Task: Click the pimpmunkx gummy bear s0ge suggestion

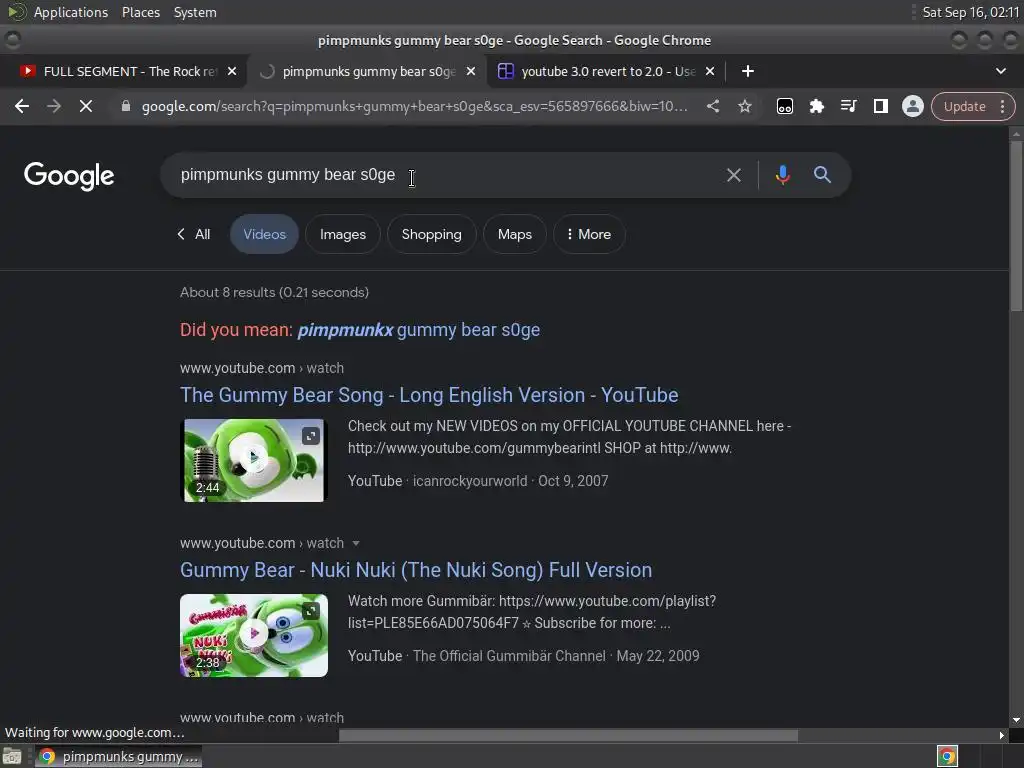Action: [419, 330]
